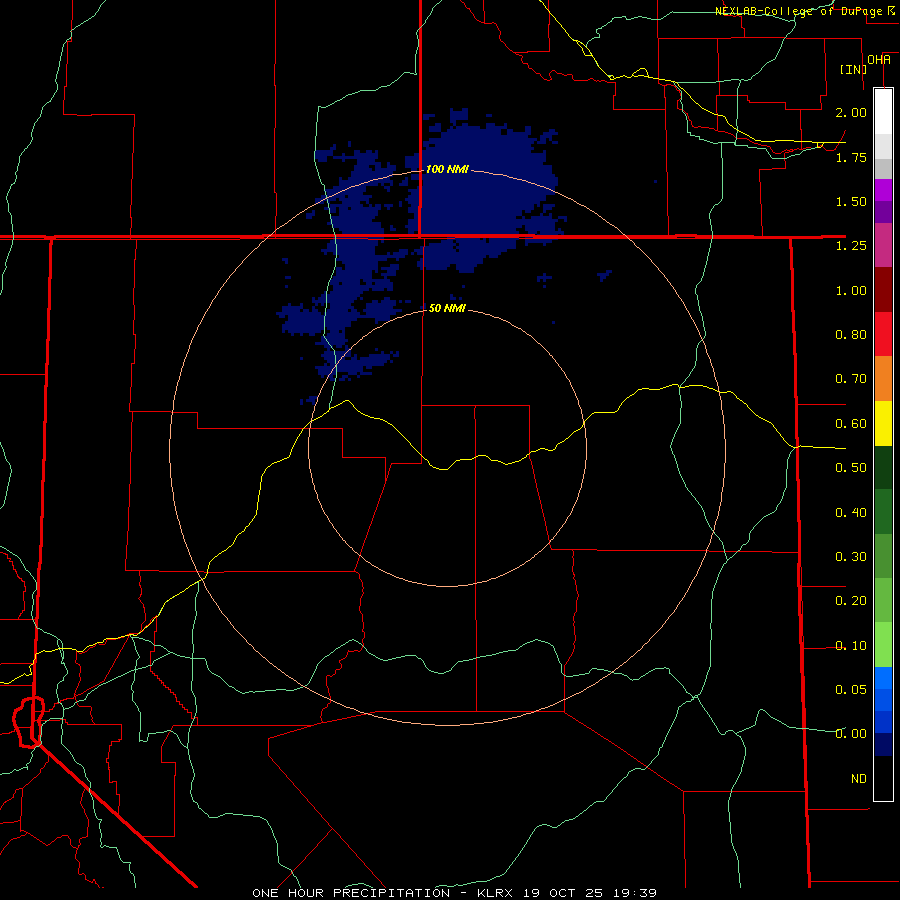The height and width of the screenshot is (900, 900).
Task: Select the bright magenta legend swatch
Action: pyautogui.click(x=883, y=190)
